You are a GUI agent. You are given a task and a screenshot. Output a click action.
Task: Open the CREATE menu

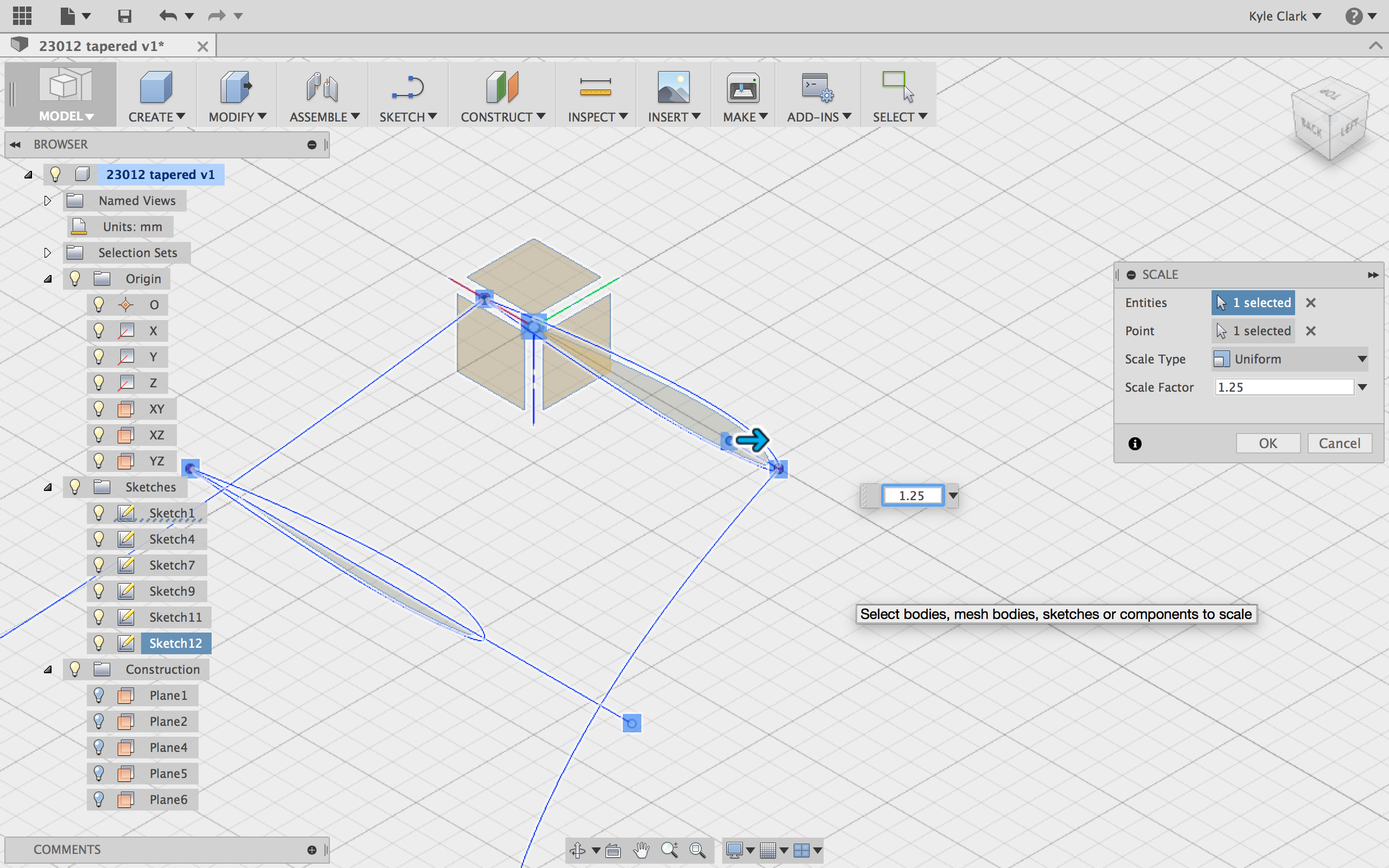(x=156, y=117)
